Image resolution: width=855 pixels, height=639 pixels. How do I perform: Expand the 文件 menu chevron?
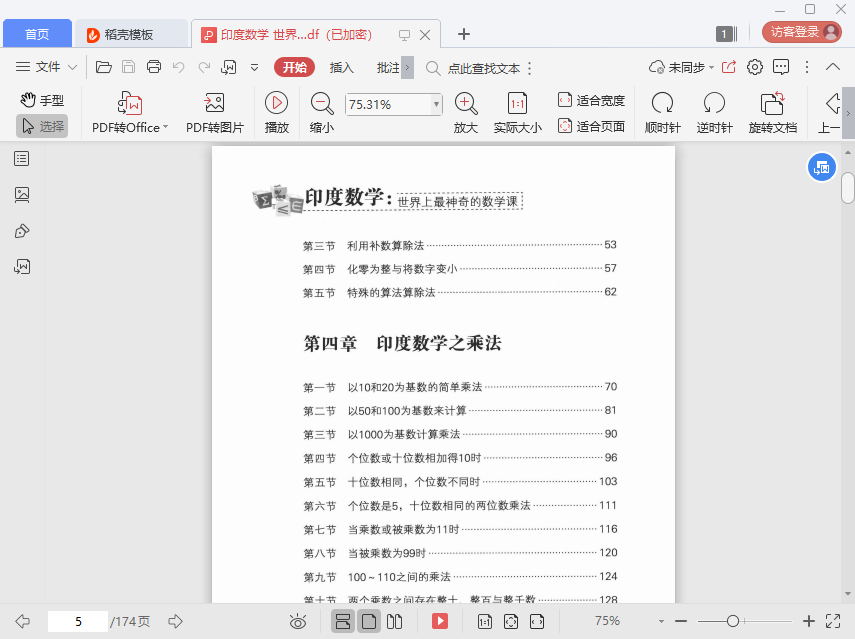point(72,68)
